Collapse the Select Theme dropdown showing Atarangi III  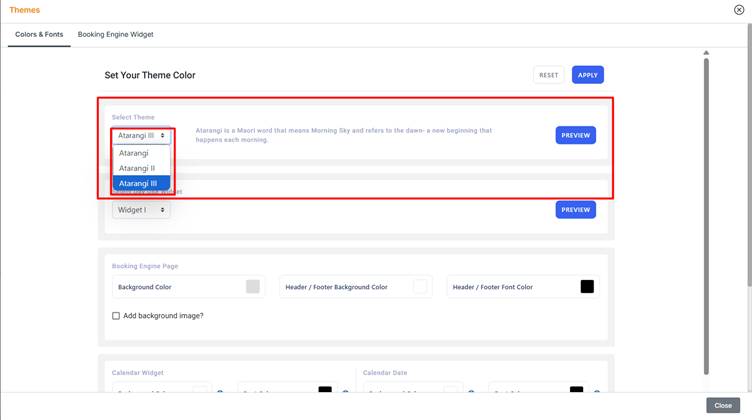click(x=141, y=135)
